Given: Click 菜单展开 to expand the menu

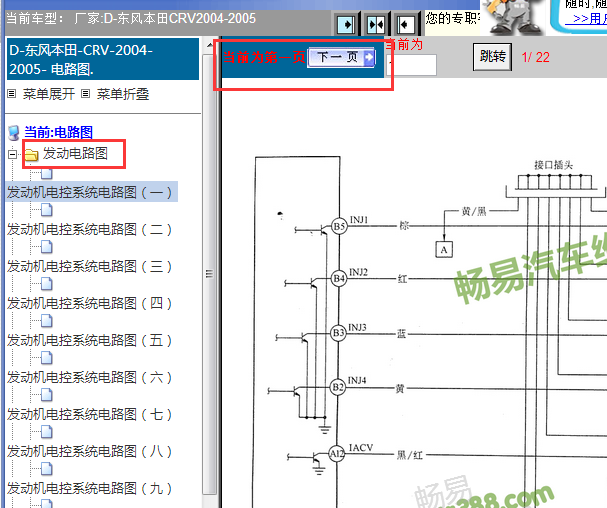Looking at the screenshot, I should coord(49,94).
